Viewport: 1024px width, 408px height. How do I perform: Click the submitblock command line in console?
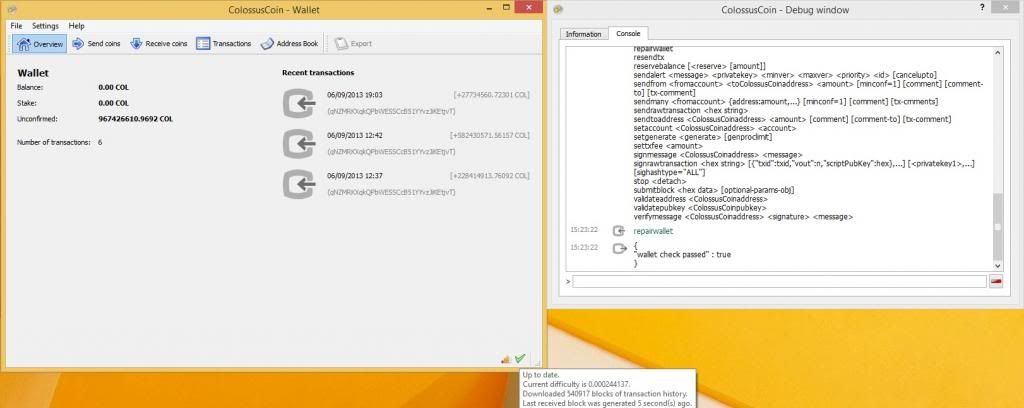pyautogui.click(x=714, y=190)
